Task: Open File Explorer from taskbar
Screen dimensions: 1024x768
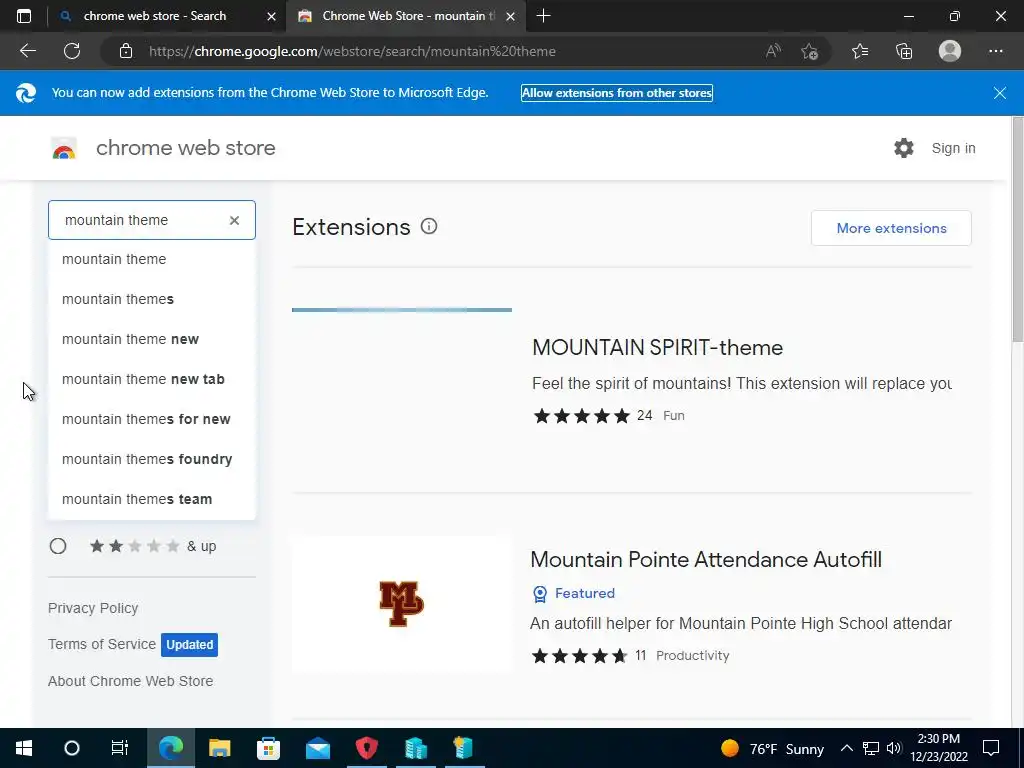Action: (x=219, y=748)
